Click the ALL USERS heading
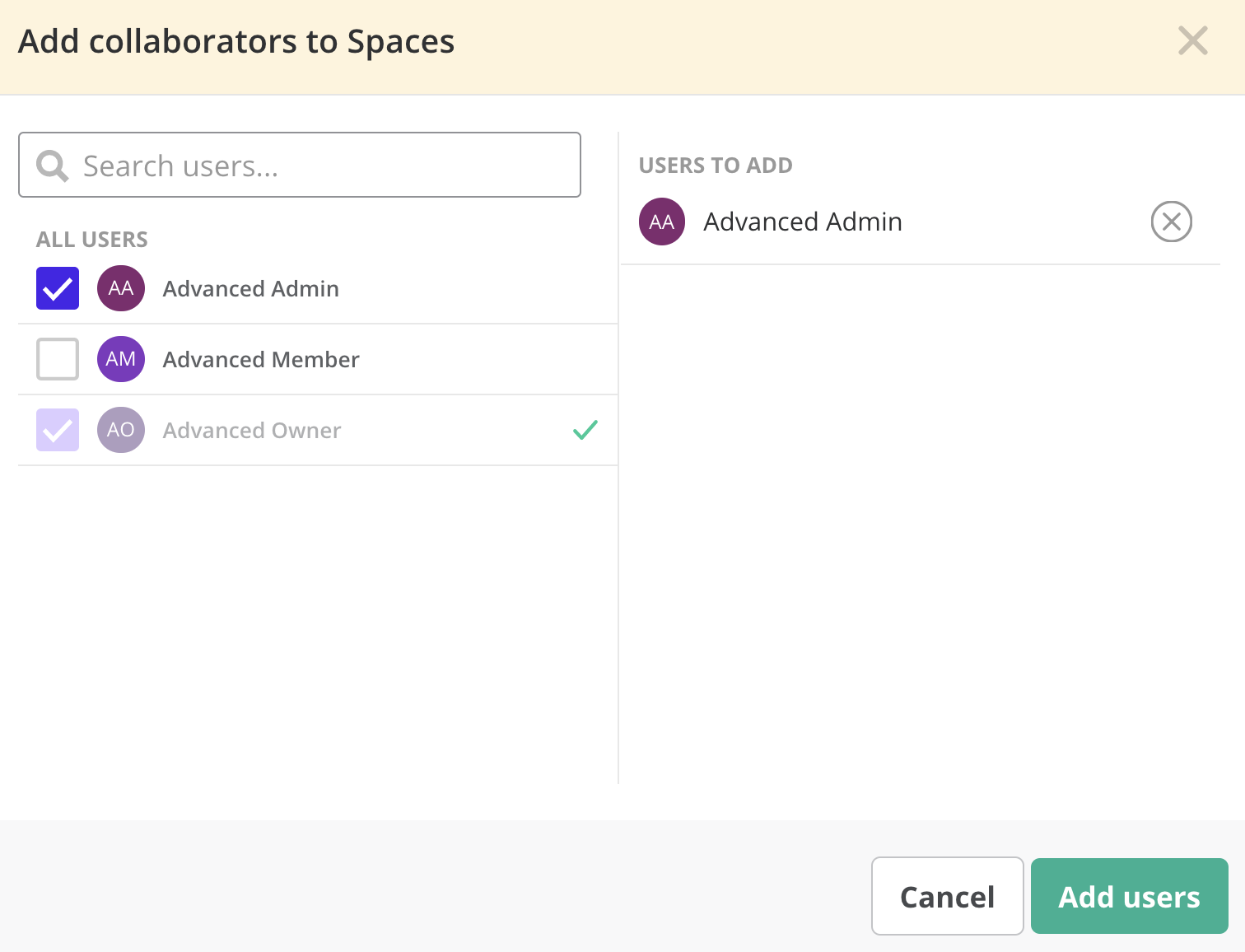 92,240
